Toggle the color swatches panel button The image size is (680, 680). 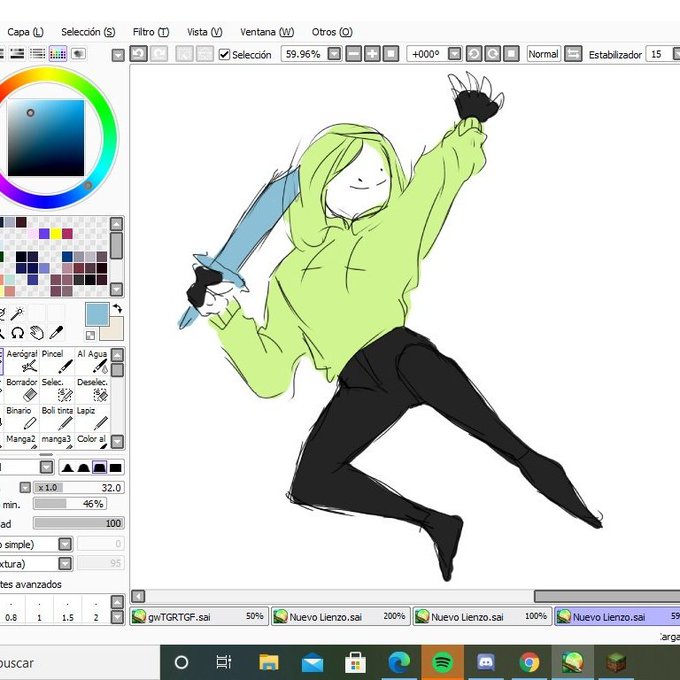[x=58, y=54]
